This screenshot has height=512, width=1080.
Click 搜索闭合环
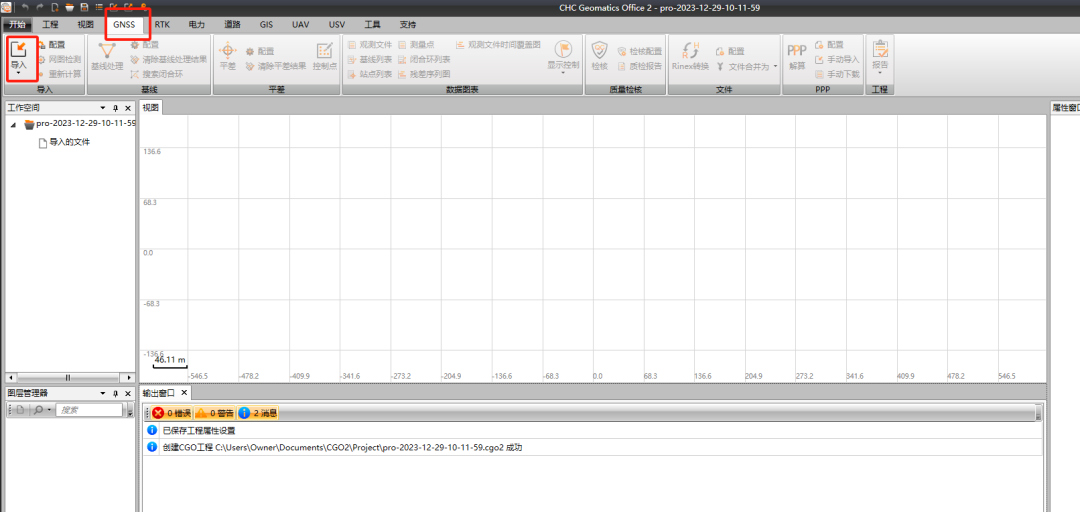(156, 74)
